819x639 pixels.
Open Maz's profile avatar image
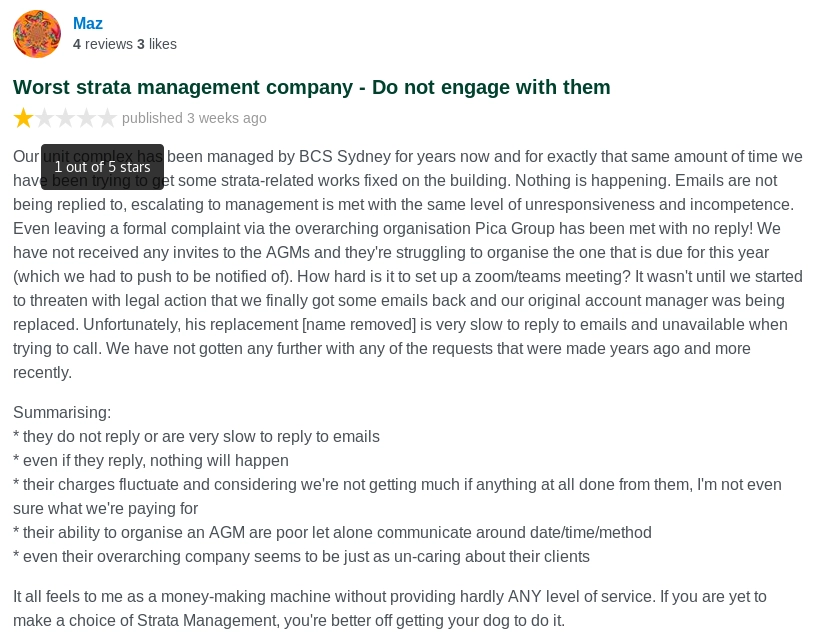pyautogui.click(x=37, y=34)
